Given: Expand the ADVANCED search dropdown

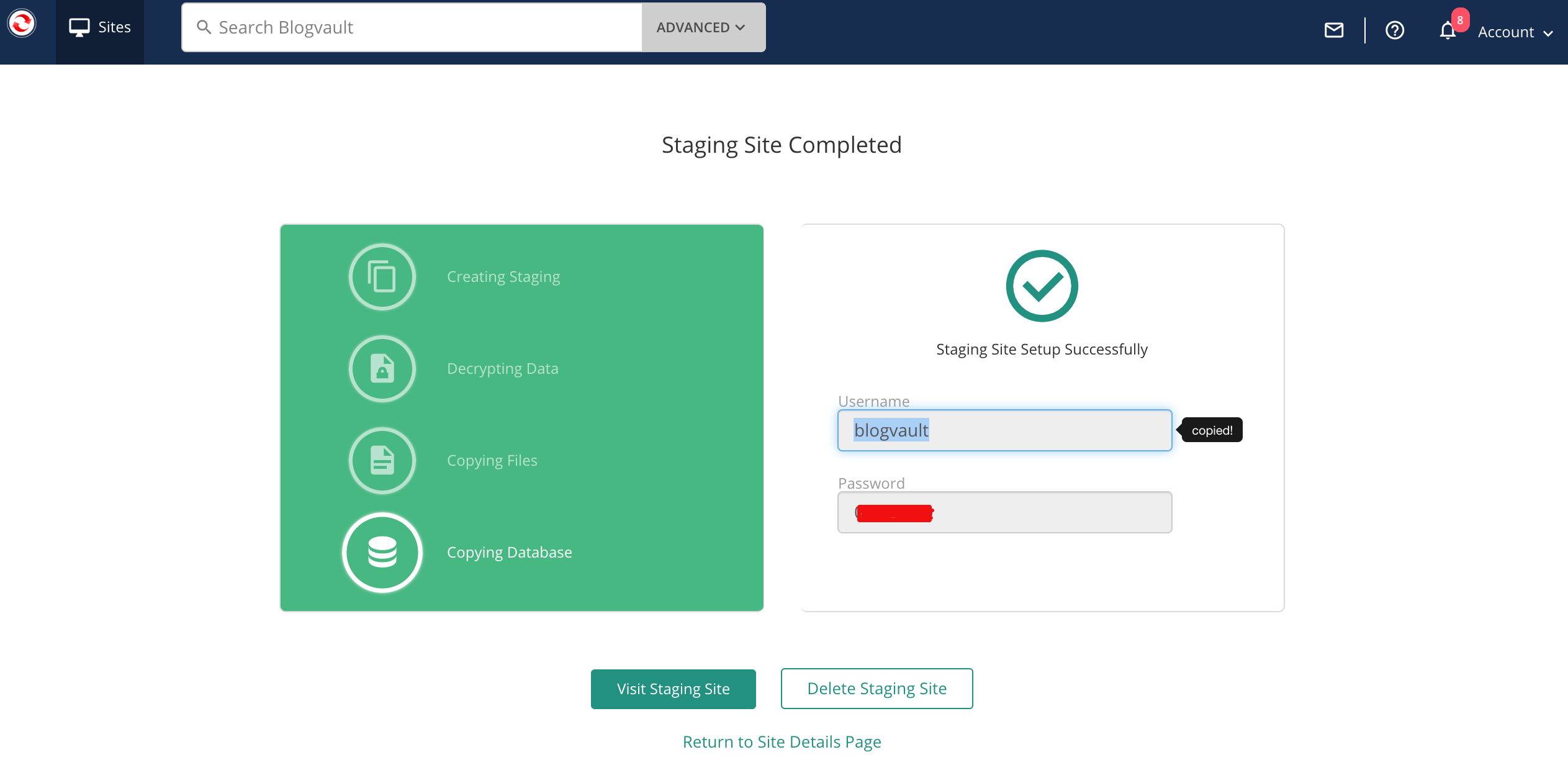Looking at the screenshot, I should [703, 27].
